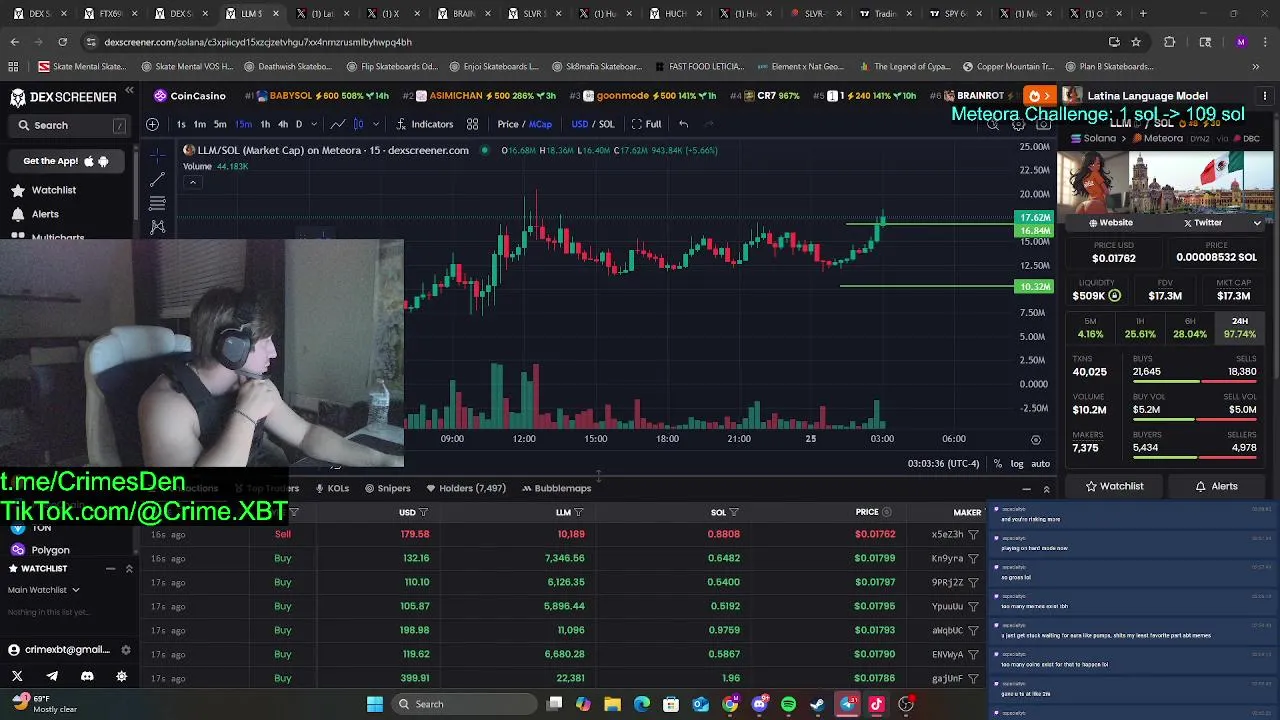Viewport: 1280px width, 720px height.
Task: Open Indicators menu
Action: pyautogui.click(x=425, y=124)
